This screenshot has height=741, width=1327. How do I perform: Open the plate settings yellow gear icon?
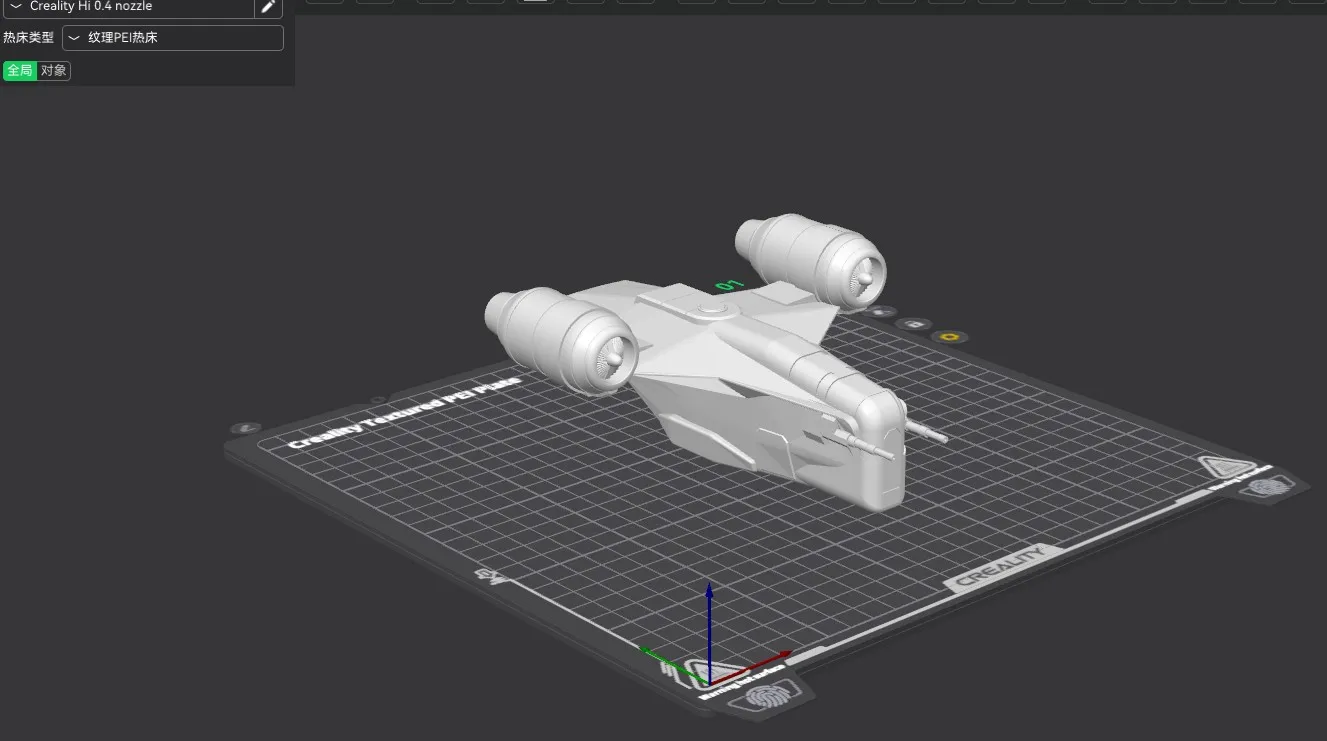(950, 336)
